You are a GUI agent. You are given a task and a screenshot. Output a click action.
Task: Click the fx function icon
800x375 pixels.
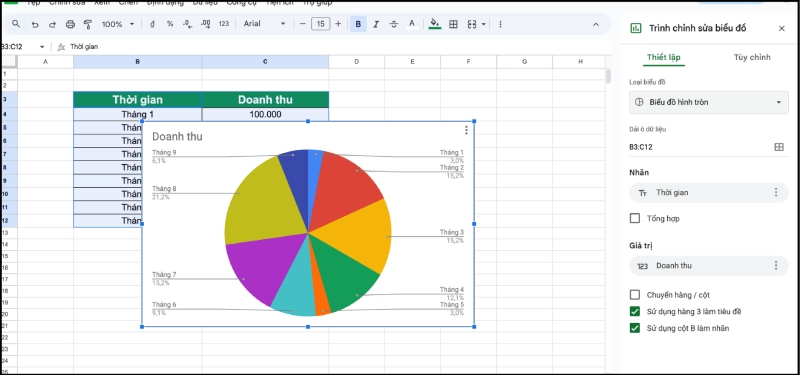(x=61, y=46)
